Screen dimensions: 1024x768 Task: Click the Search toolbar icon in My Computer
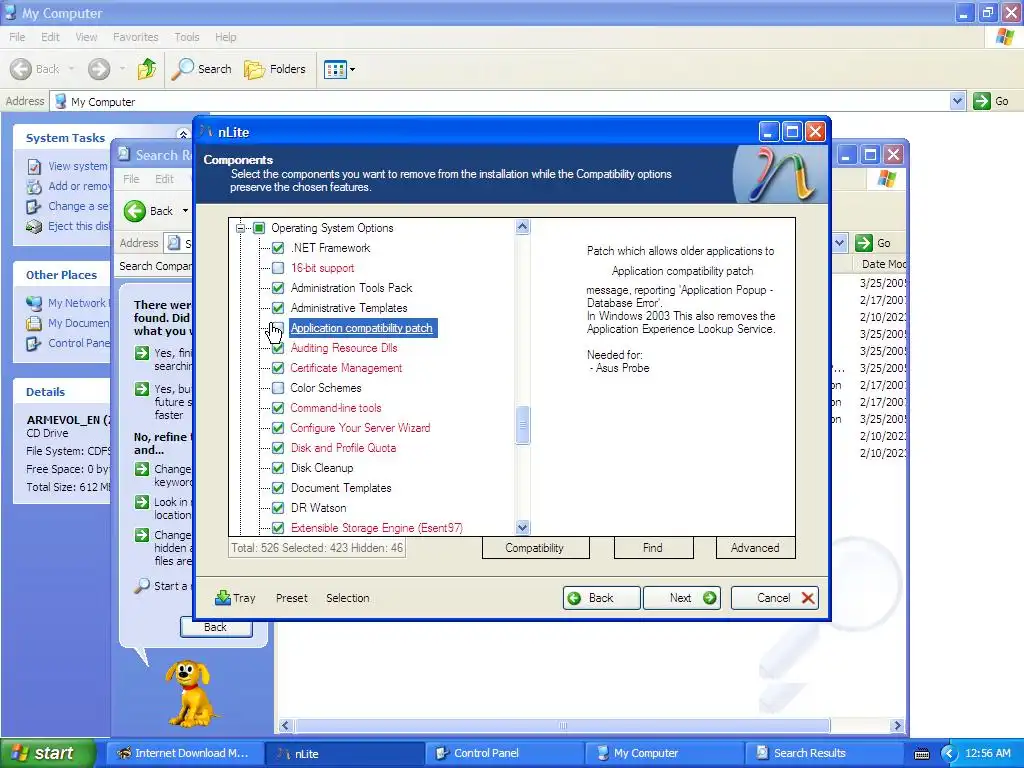[x=182, y=69]
